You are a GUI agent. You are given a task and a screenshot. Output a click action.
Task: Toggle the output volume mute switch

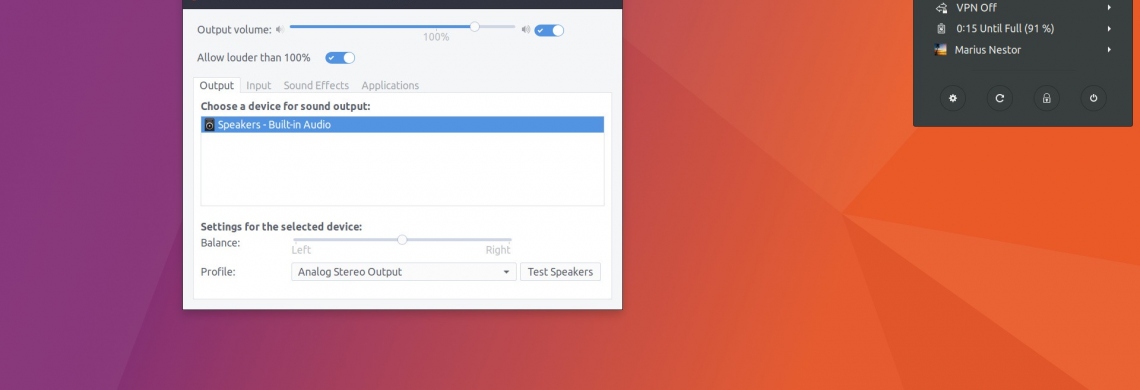tap(549, 31)
